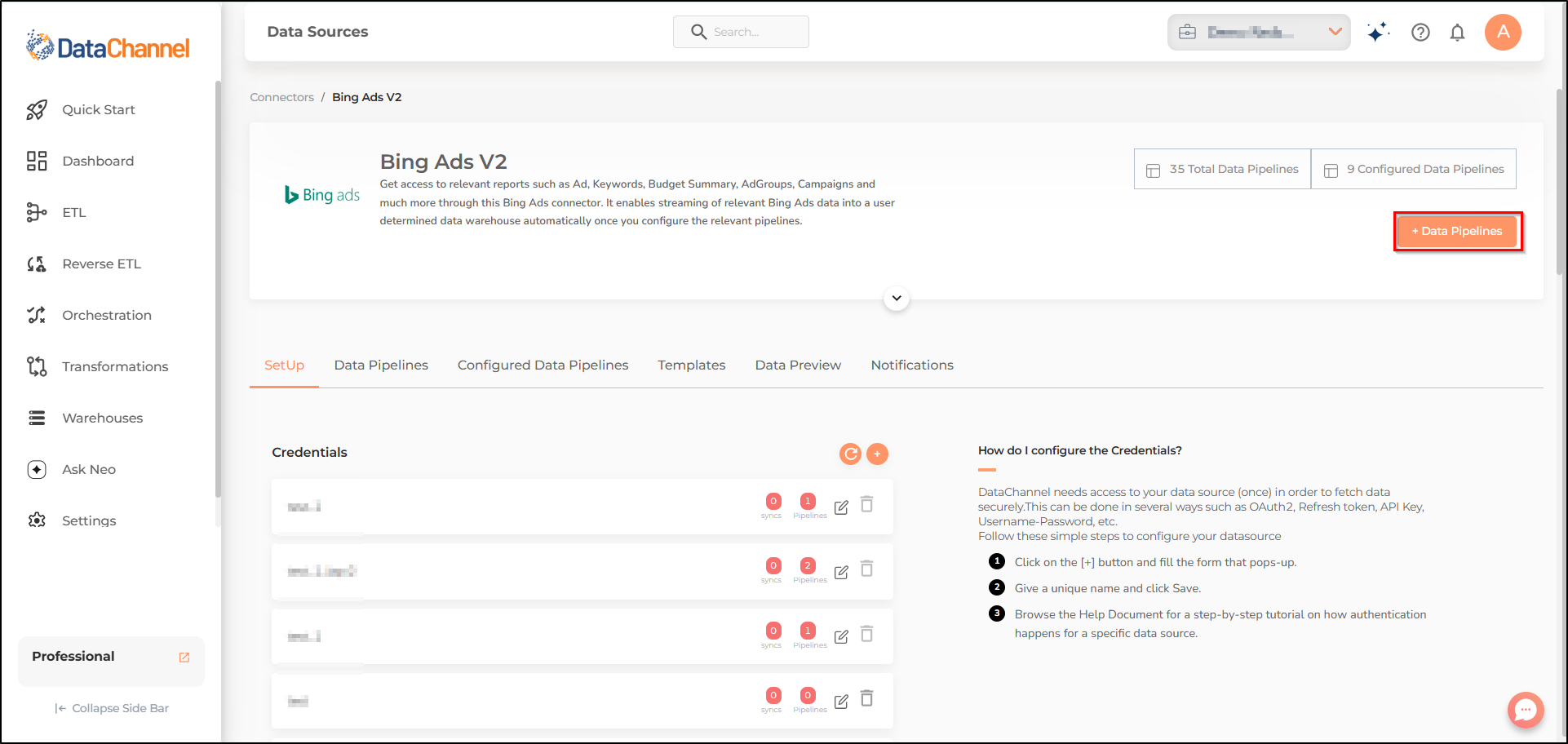Open the Templates tab
1568x744 pixels.
(x=692, y=365)
